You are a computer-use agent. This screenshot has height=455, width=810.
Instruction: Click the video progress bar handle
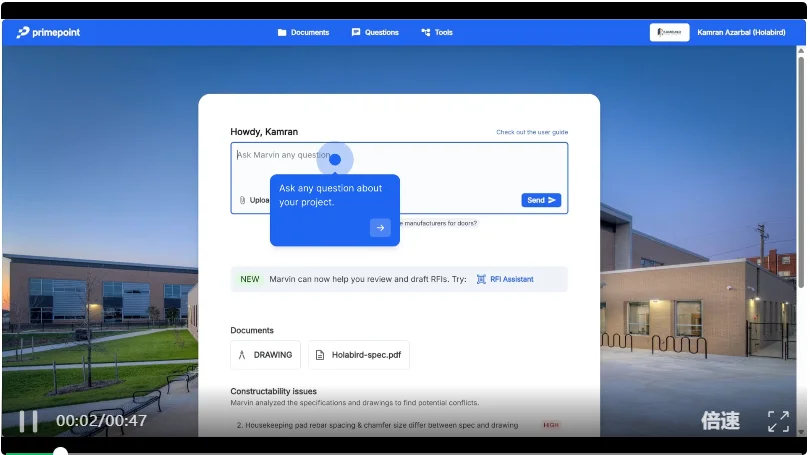click(x=60, y=452)
